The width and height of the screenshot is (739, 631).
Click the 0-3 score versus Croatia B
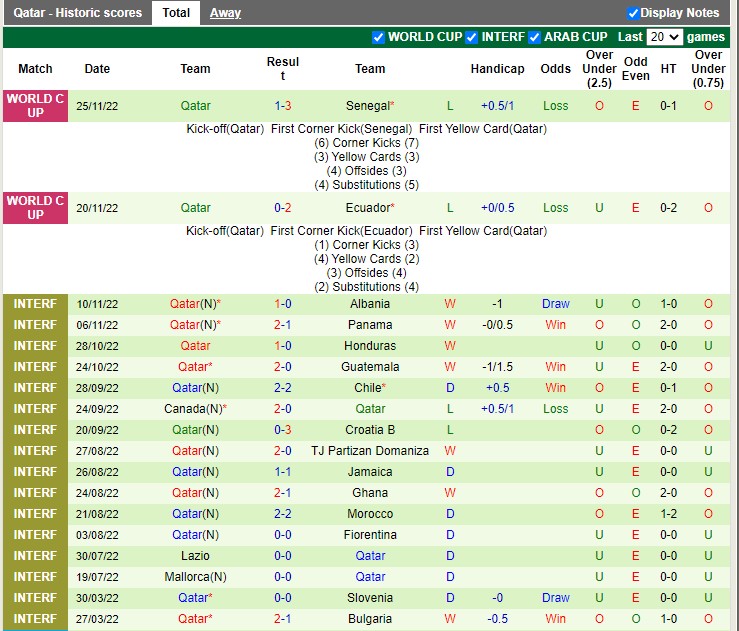click(x=283, y=430)
